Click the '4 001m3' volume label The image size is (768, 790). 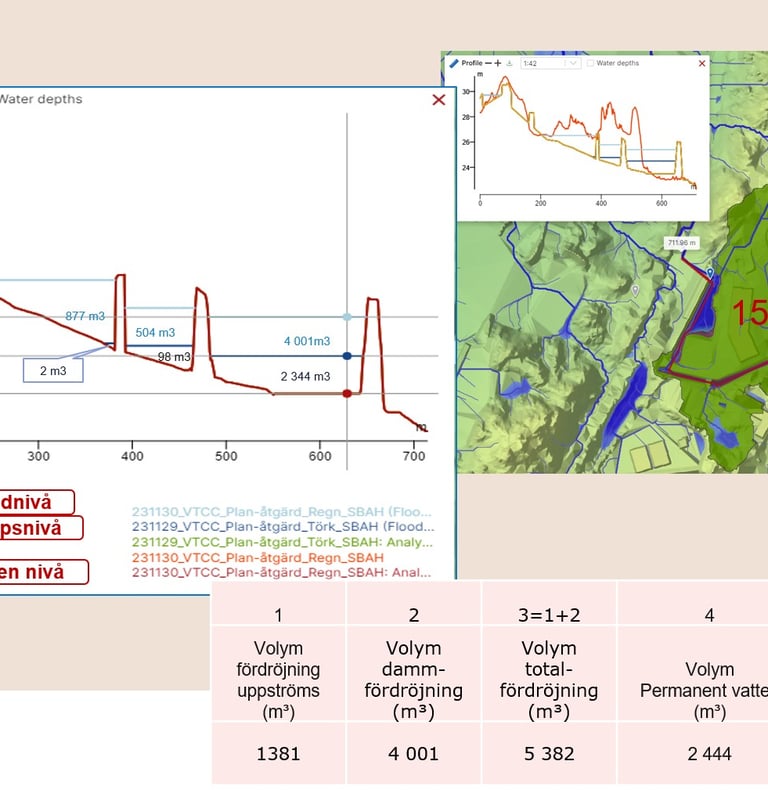tap(307, 341)
